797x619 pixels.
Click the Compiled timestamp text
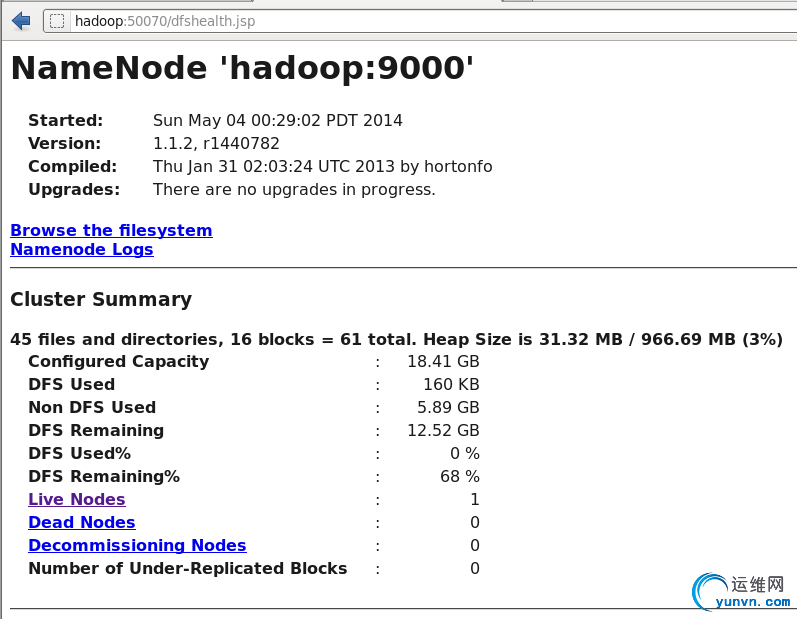point(322,166)
